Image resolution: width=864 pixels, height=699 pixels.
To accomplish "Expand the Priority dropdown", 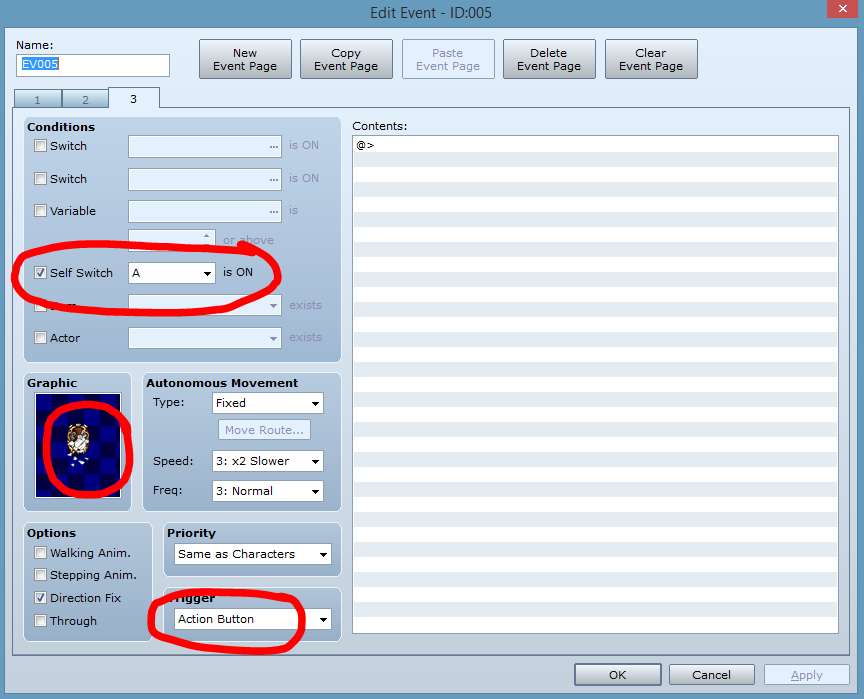I will tap(251, 554).
